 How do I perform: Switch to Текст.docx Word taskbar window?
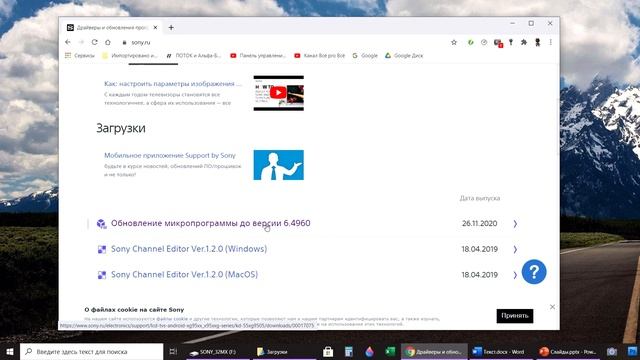501,352
